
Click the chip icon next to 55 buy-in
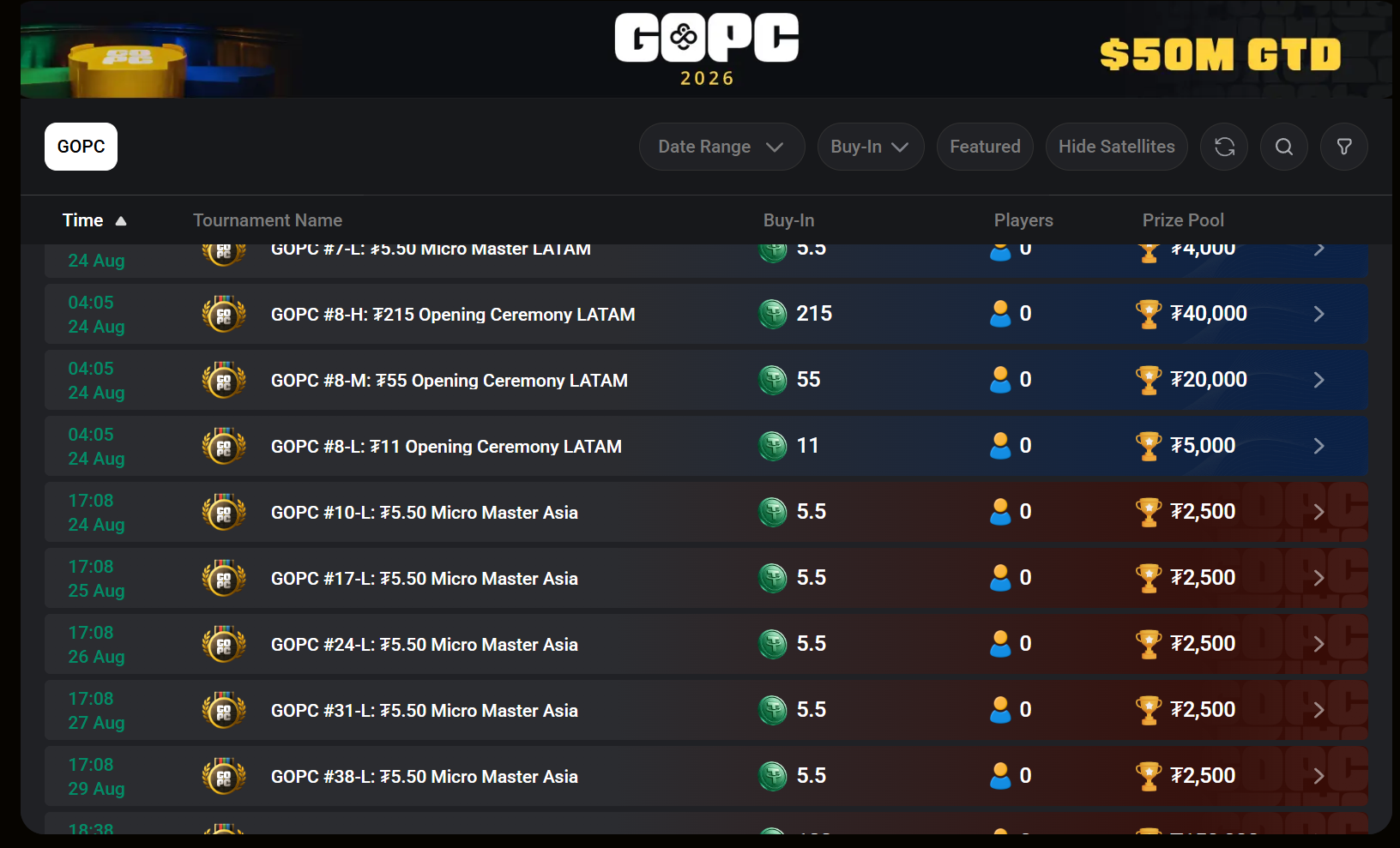(x=773, y=380)
